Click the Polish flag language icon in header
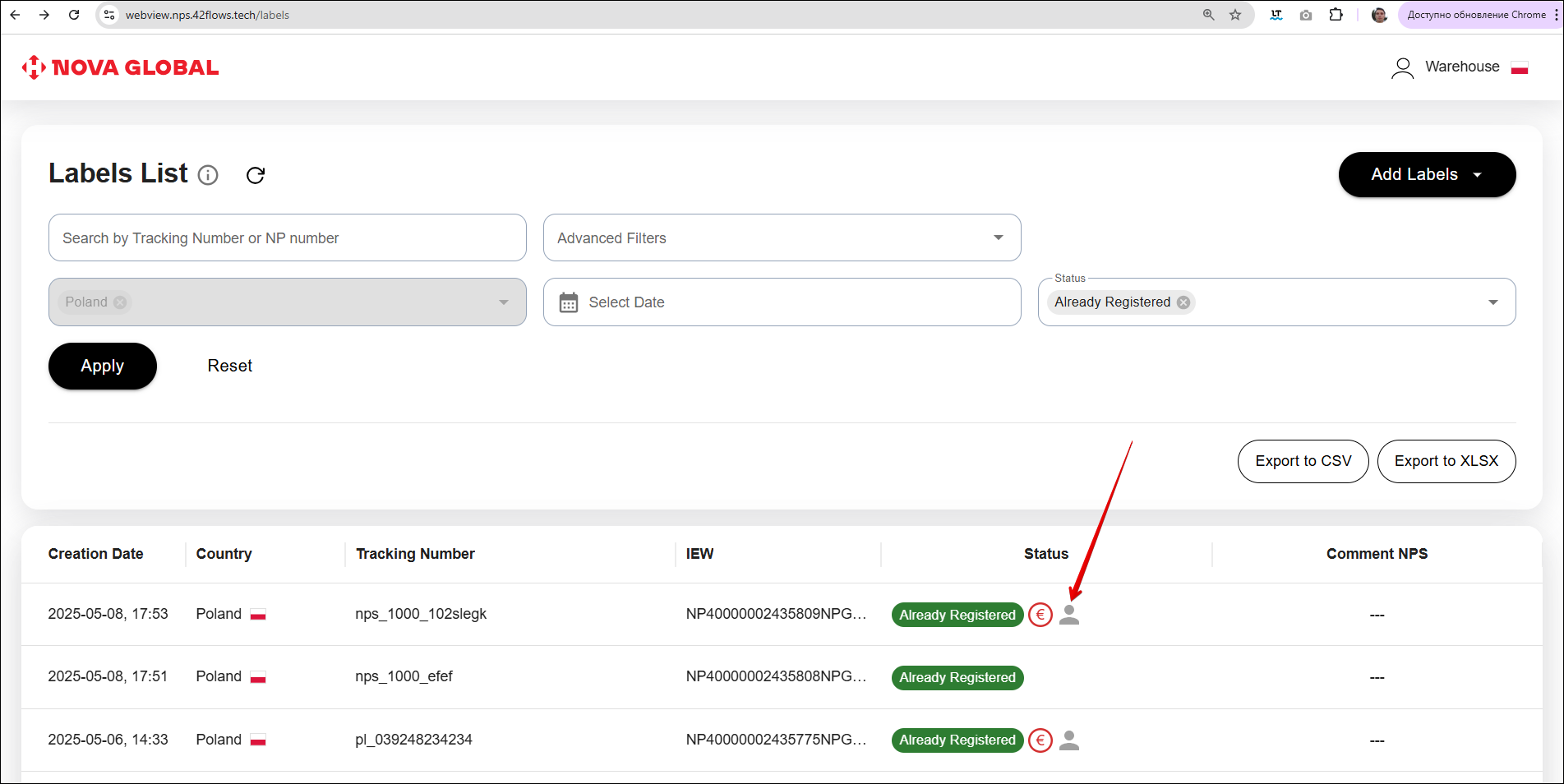Viewport: 1564px width, 784px height. pyautogui.click(x=1520, y=67)
